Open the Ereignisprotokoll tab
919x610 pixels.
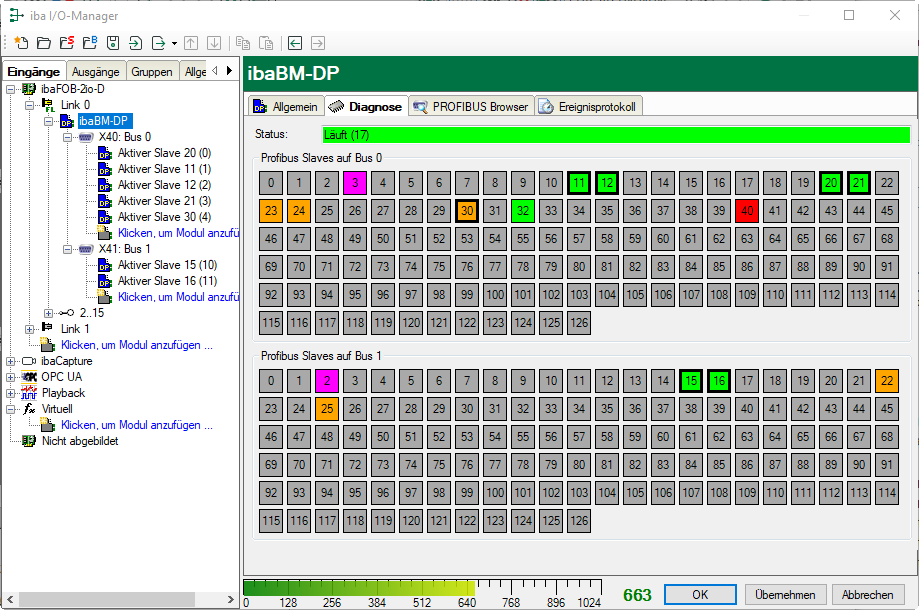pos(588,107)
